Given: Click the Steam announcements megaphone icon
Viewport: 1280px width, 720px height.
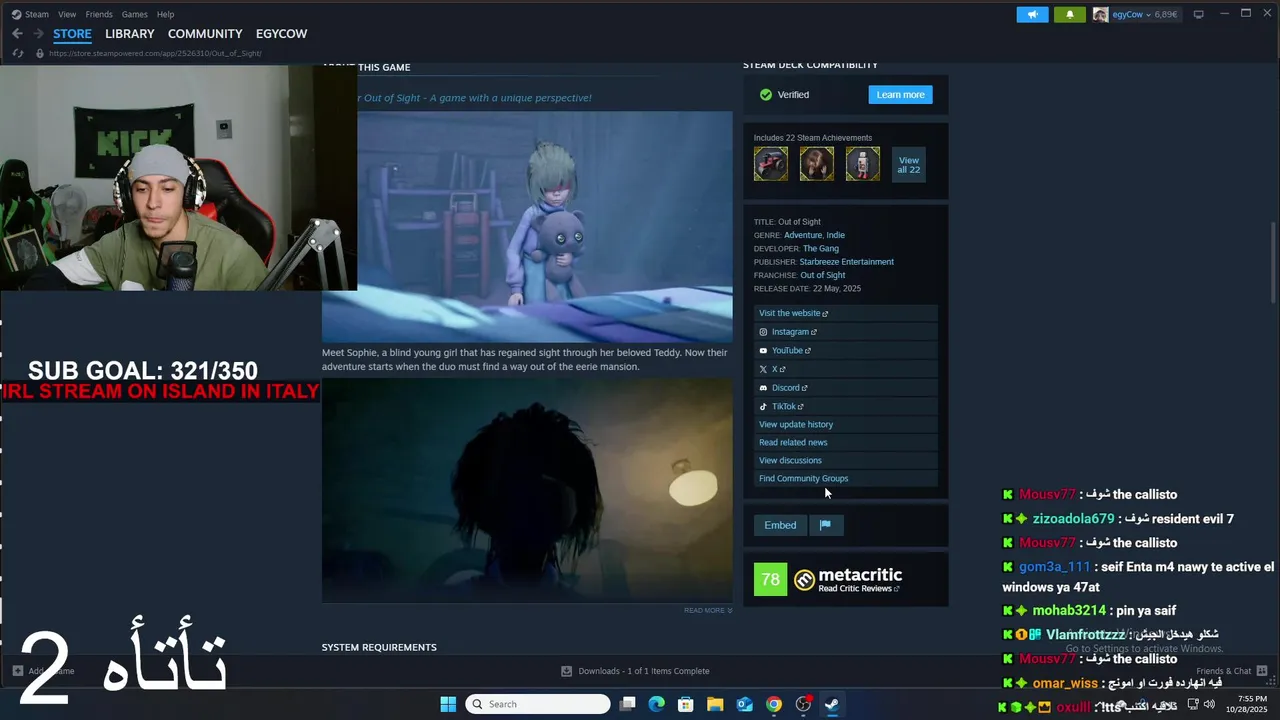Looking at the screenshot, I should tap(1032, 14).
